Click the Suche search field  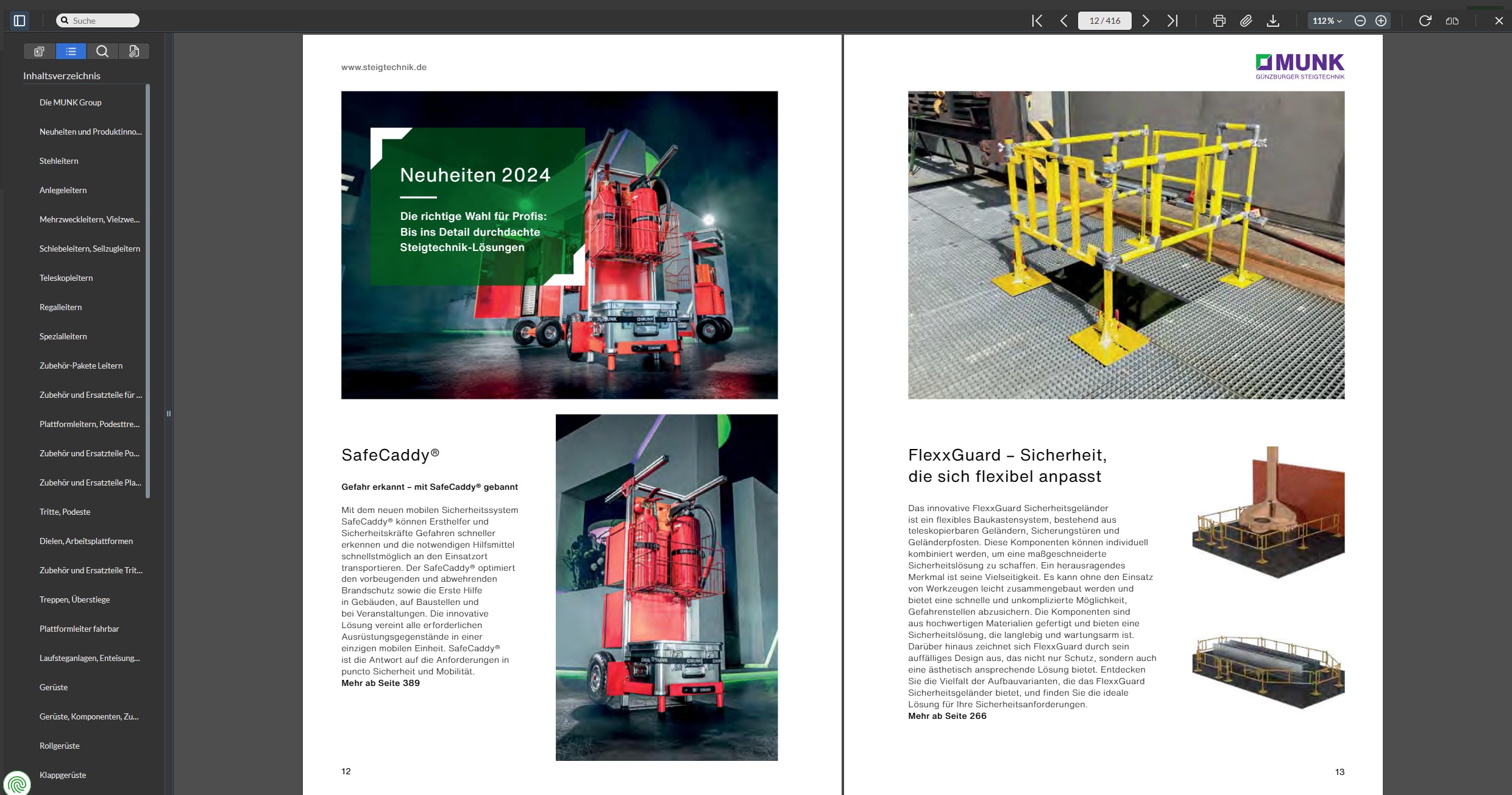click(x=98, y=21)
